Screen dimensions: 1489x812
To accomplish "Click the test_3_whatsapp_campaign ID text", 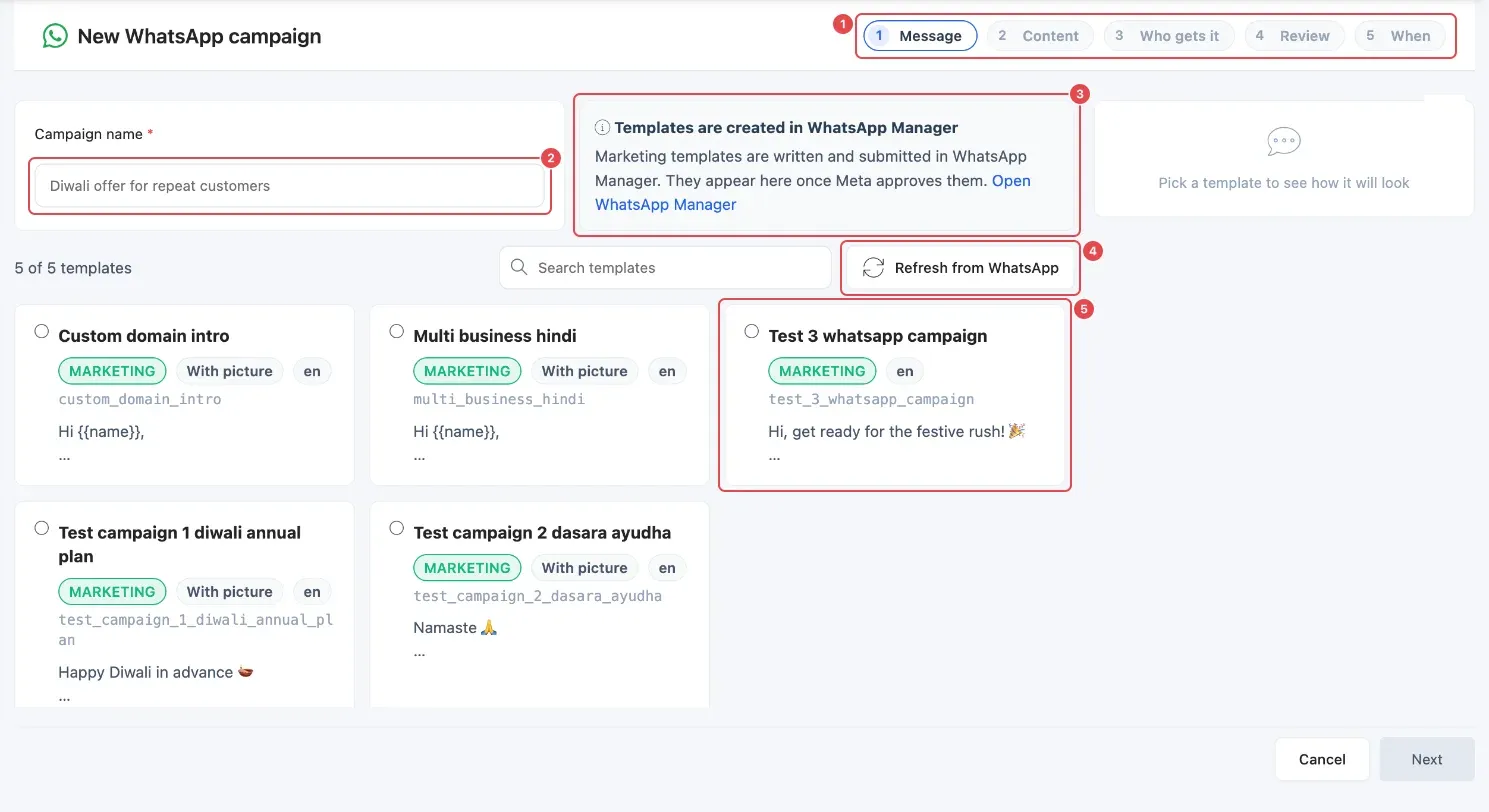I will tap(871, 399).
